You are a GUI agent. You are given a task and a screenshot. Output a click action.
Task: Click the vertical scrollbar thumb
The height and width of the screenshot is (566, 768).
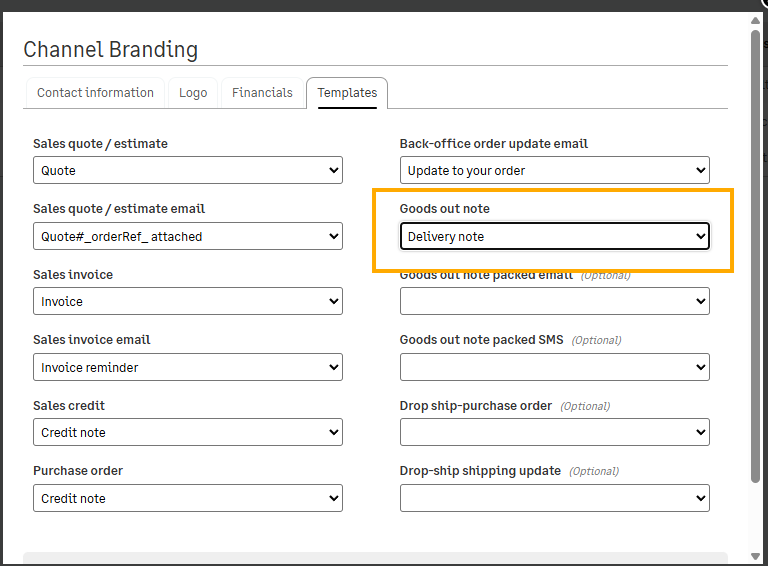pos(755,257)
